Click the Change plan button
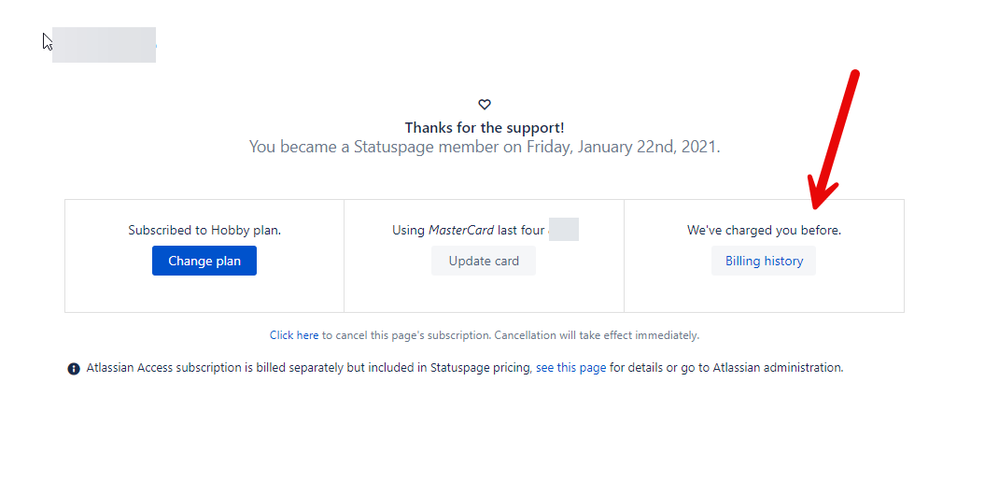The width and height of the screenshot is (999, 482). [204, 261]
